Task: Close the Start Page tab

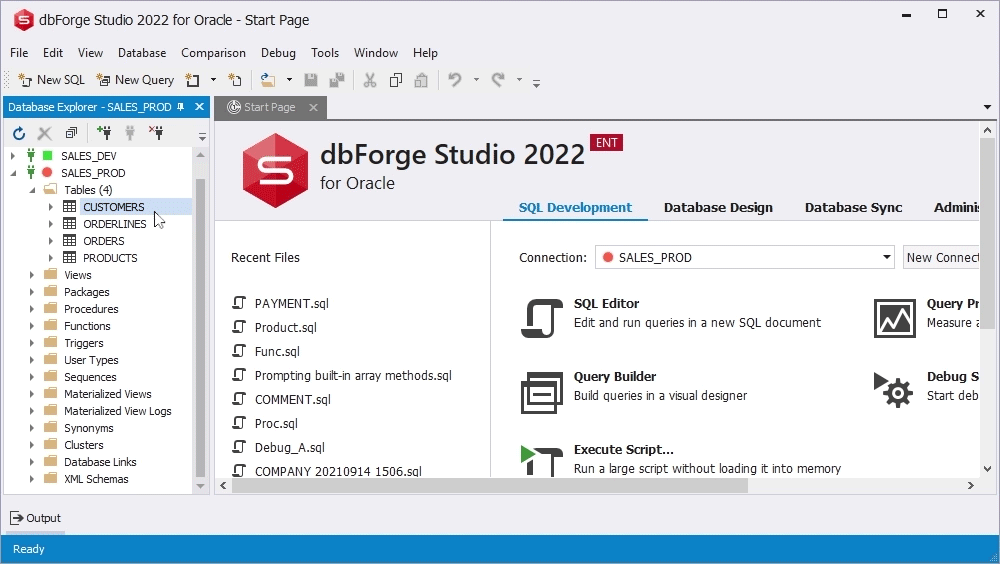Action: 313,107
